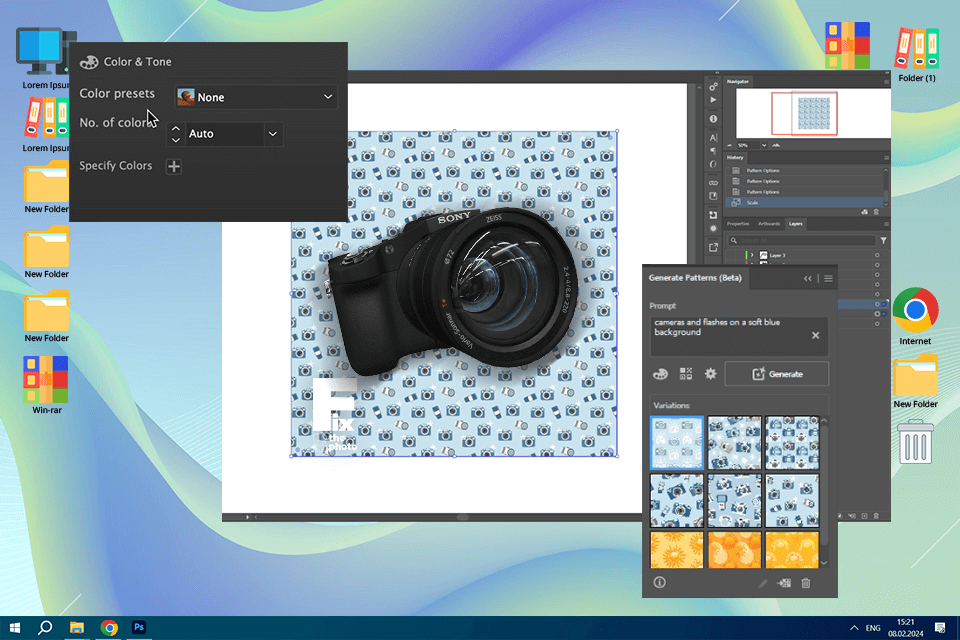Click the Navigator preview thumbnail red view box
The height and width of the screenshot is (640, 960).
coord(804,113)
